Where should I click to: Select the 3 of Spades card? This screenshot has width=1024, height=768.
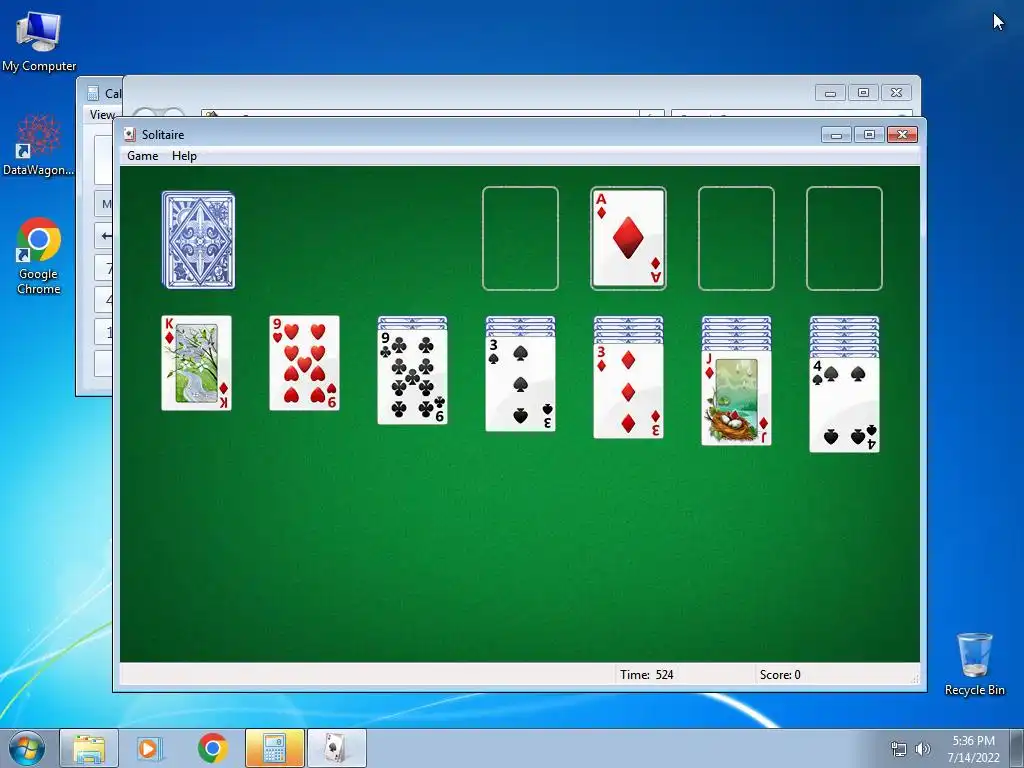coord(520,384)
